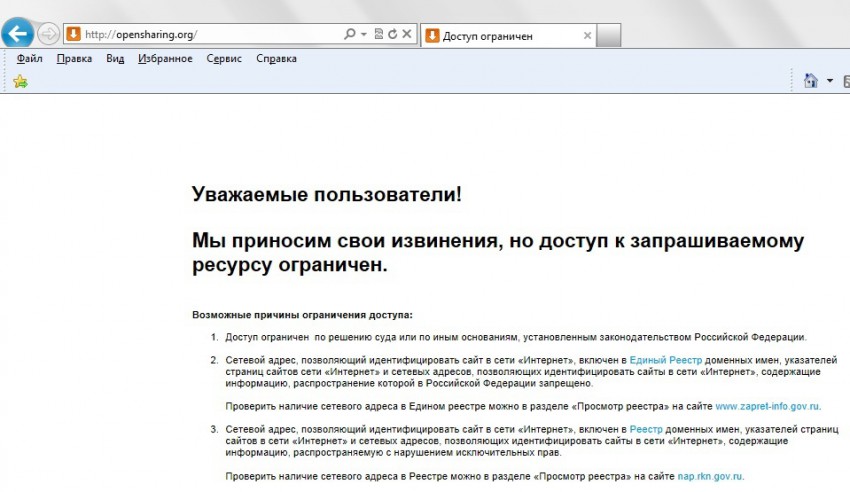Click the Home icon in command bar
Viewport: 850px width, 492px height.
pyautogui.click(x=811, y=81)
